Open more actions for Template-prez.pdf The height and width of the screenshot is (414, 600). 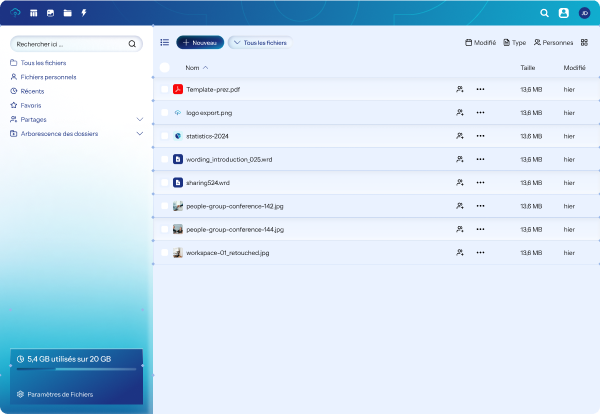coord(480,89)
